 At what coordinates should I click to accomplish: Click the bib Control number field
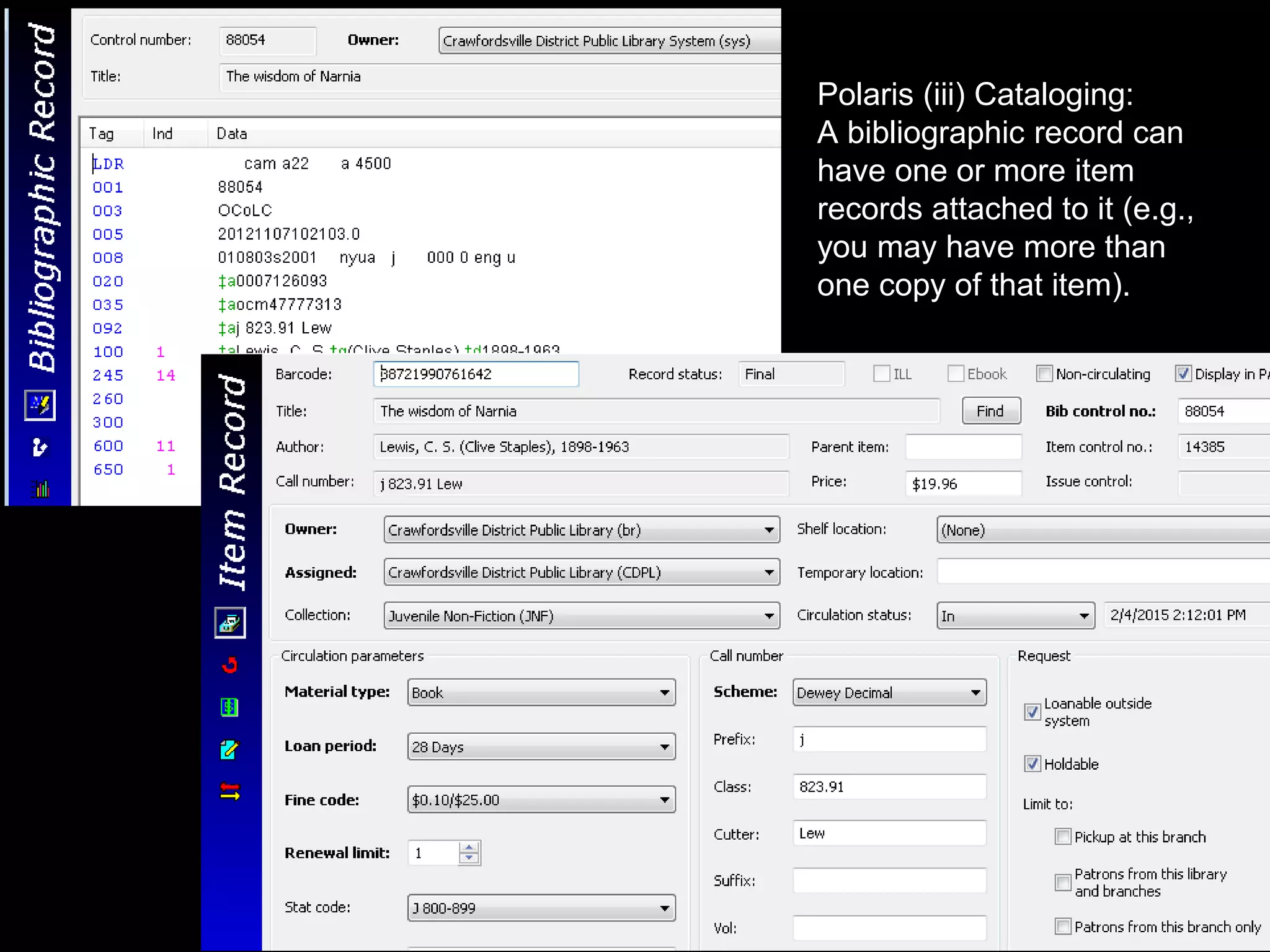coord(267,40)
